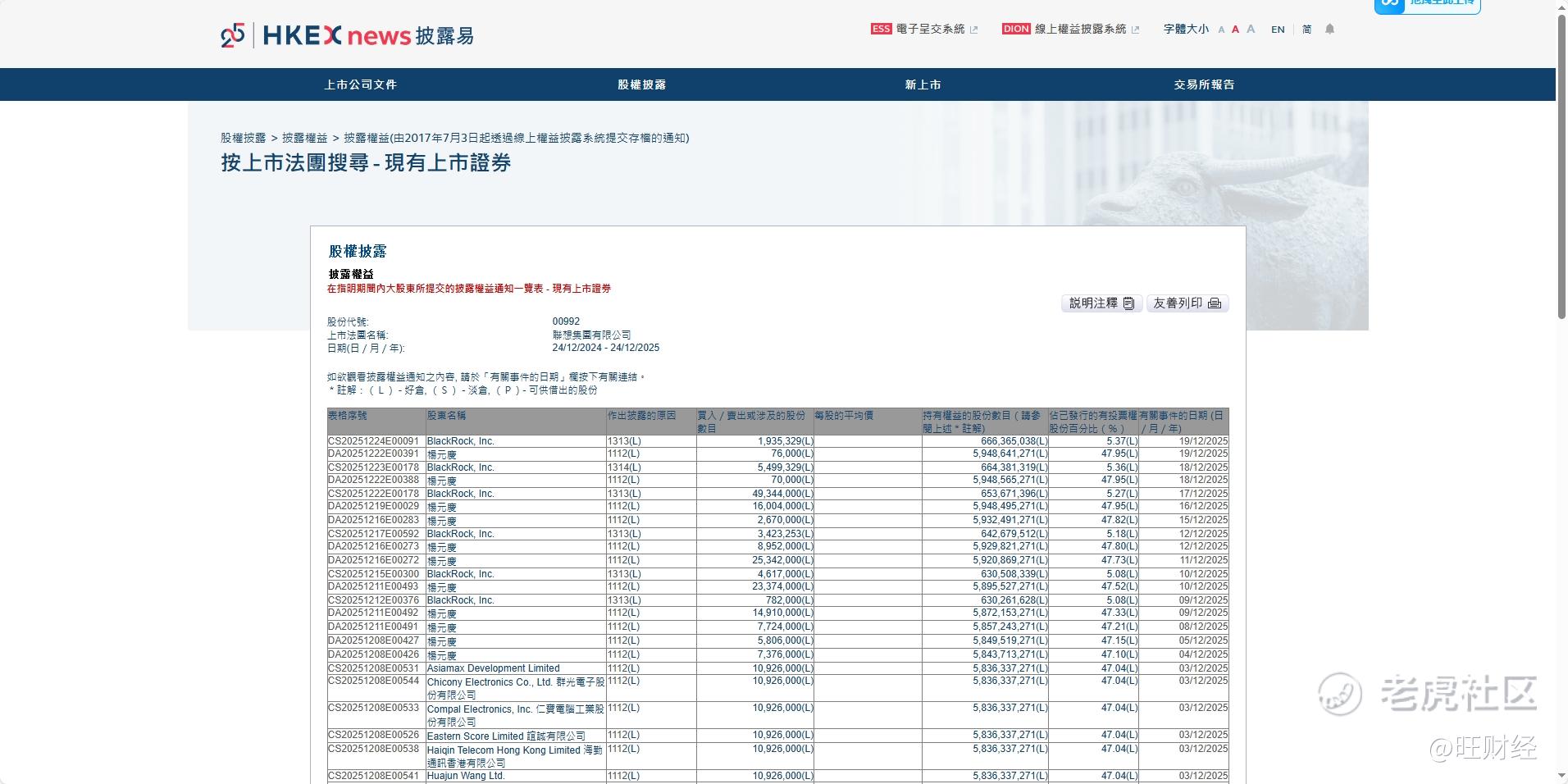Click the 11/12/2025 event date
Viewport: 1568px width, 784px height.
pos(1203,560)
